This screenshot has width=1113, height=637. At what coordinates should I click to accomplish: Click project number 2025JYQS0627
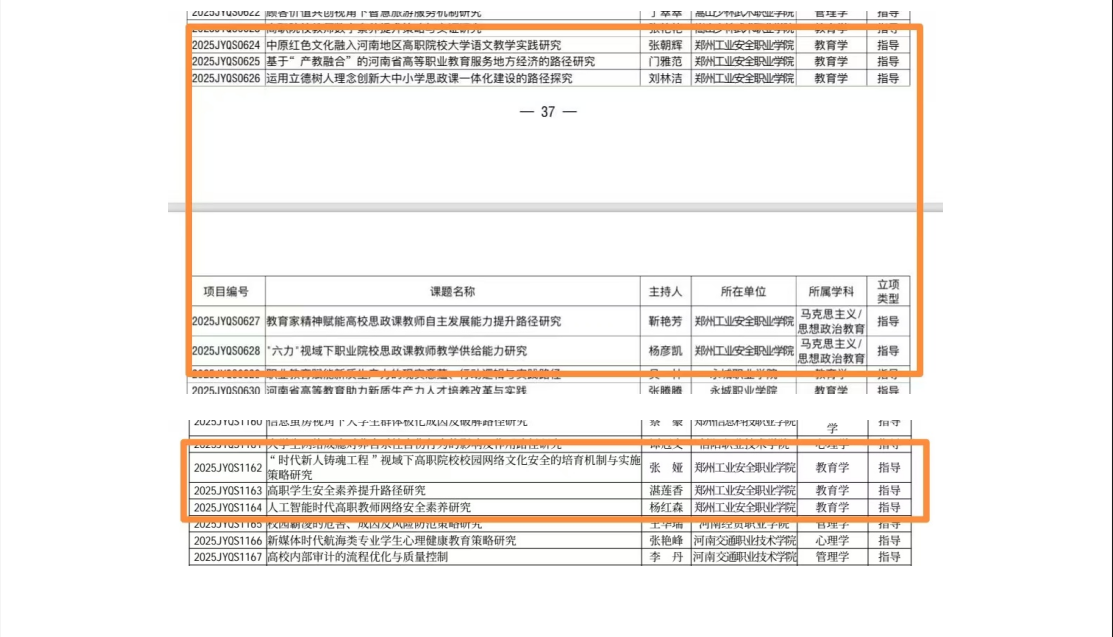pyautogui.click(x=226, y=321)
